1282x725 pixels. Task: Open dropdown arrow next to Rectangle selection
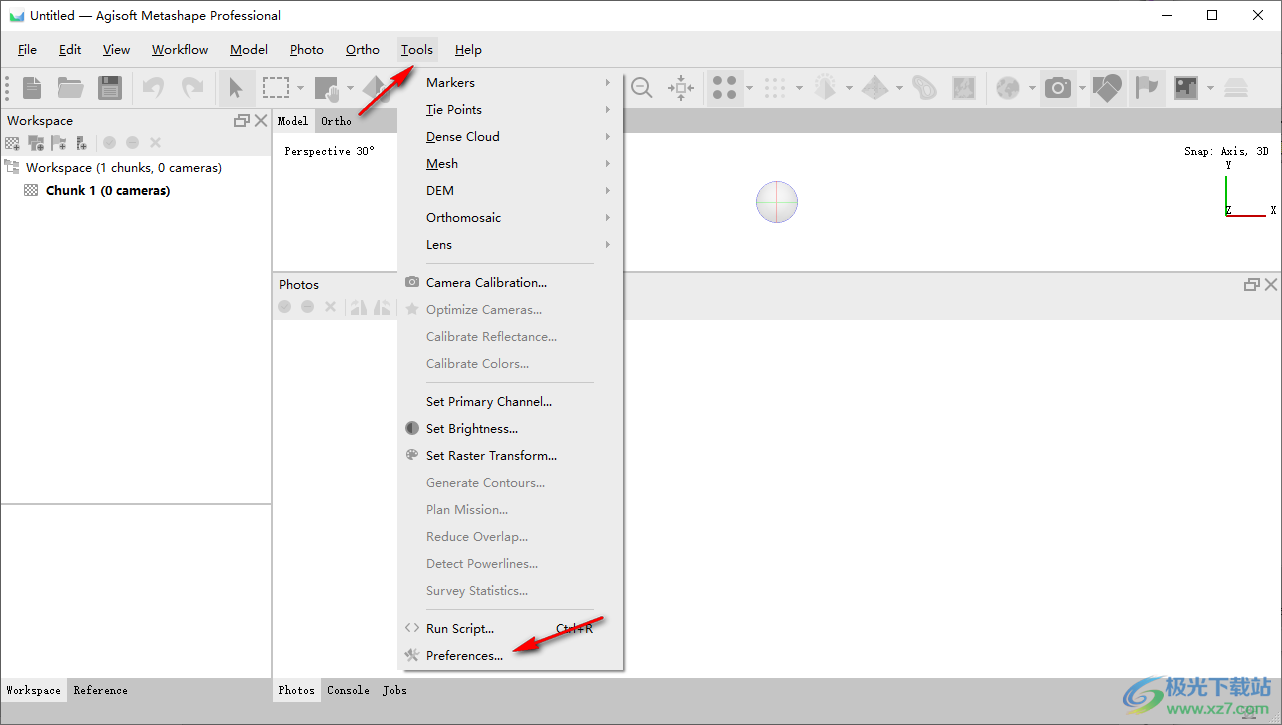300,88
